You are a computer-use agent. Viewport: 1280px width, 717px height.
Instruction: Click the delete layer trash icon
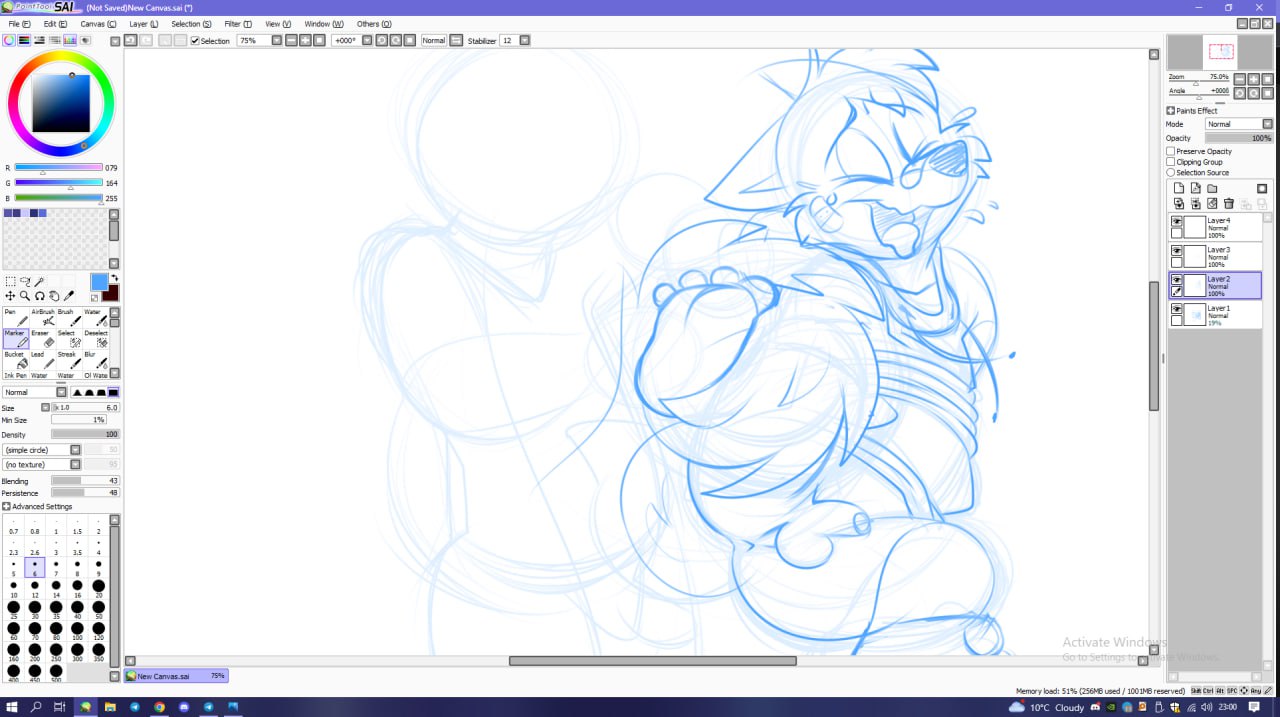tap(1229, 204)
